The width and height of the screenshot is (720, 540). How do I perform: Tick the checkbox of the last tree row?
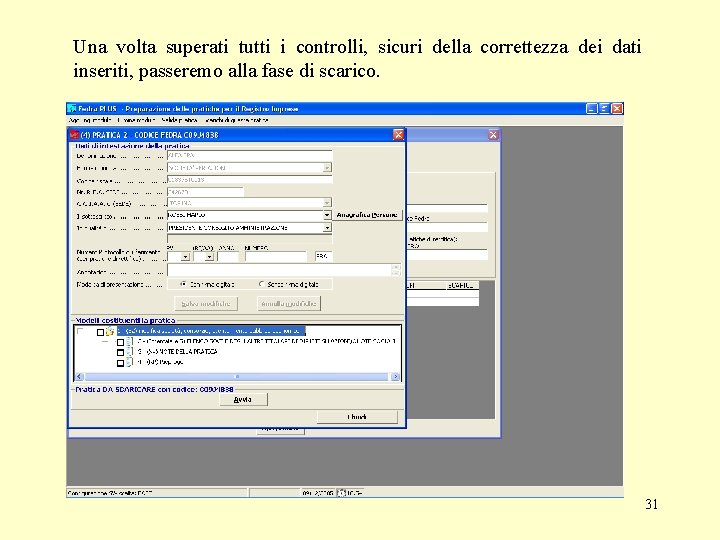(x=120, y=363)
